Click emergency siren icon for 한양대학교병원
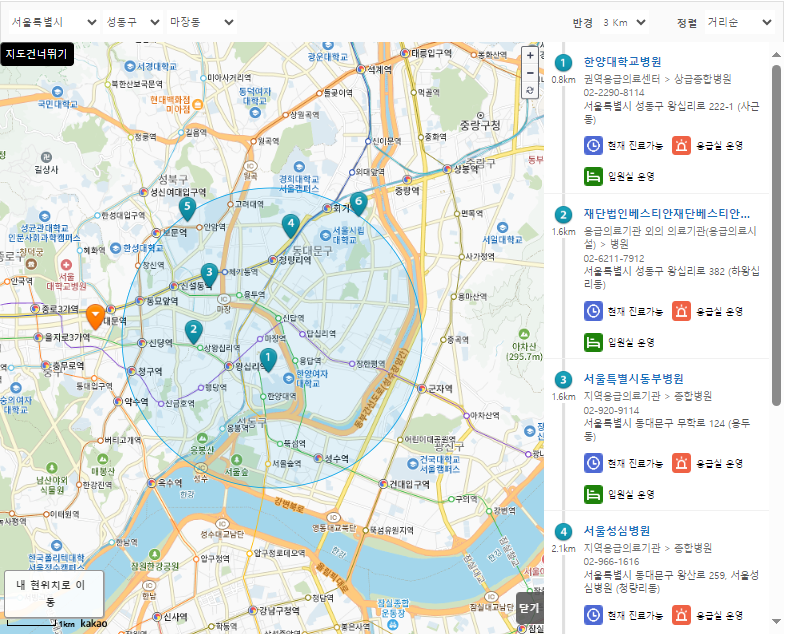 pyautogui.click(x=681, y=146)
